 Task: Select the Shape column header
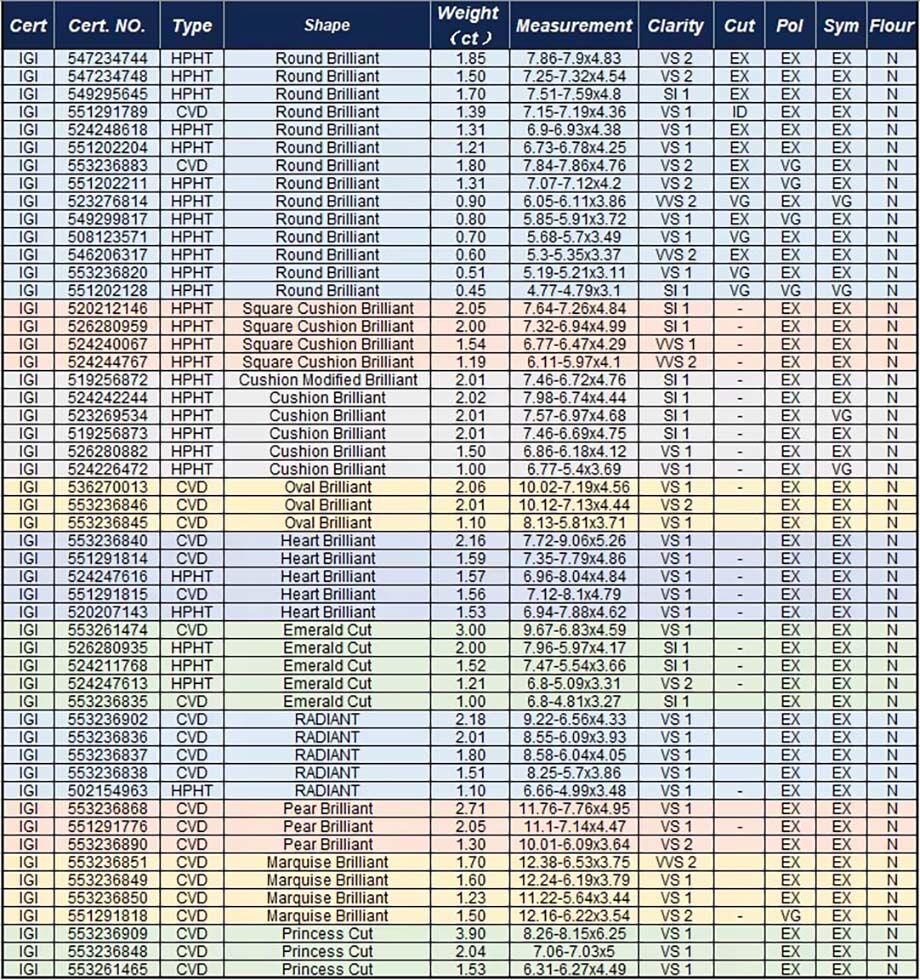click(x=327, y=26)
